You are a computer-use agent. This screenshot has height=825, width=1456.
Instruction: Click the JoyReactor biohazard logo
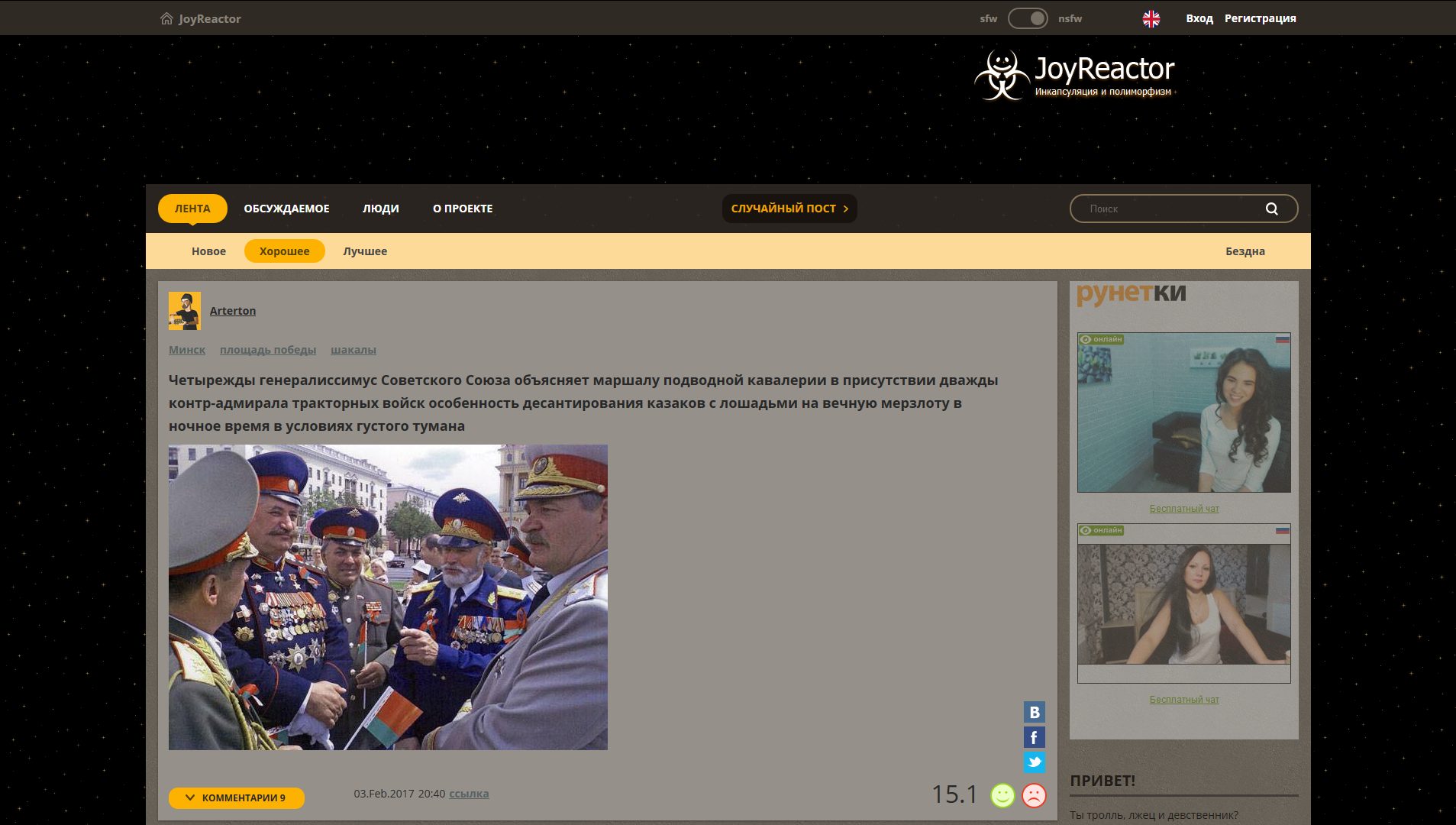(x=1002, y=76)
